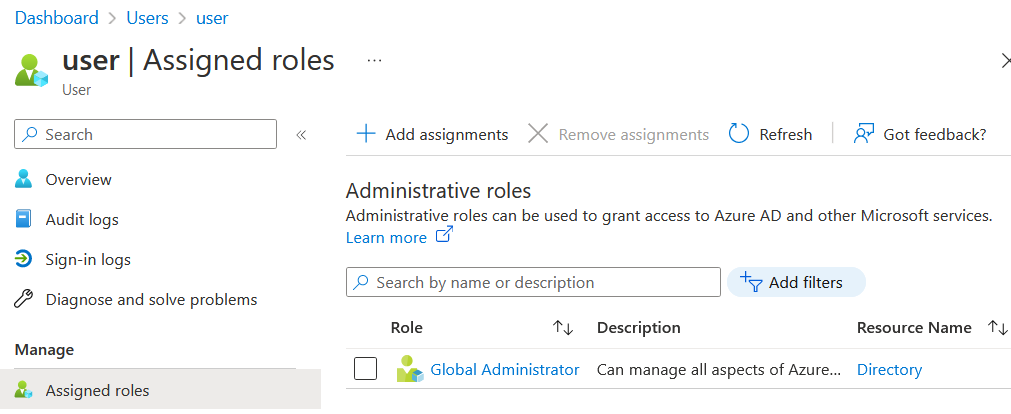This screenshot has height=414, width=1011.
Task: Click the user avatar icon in header
Action: pos(32,70)
